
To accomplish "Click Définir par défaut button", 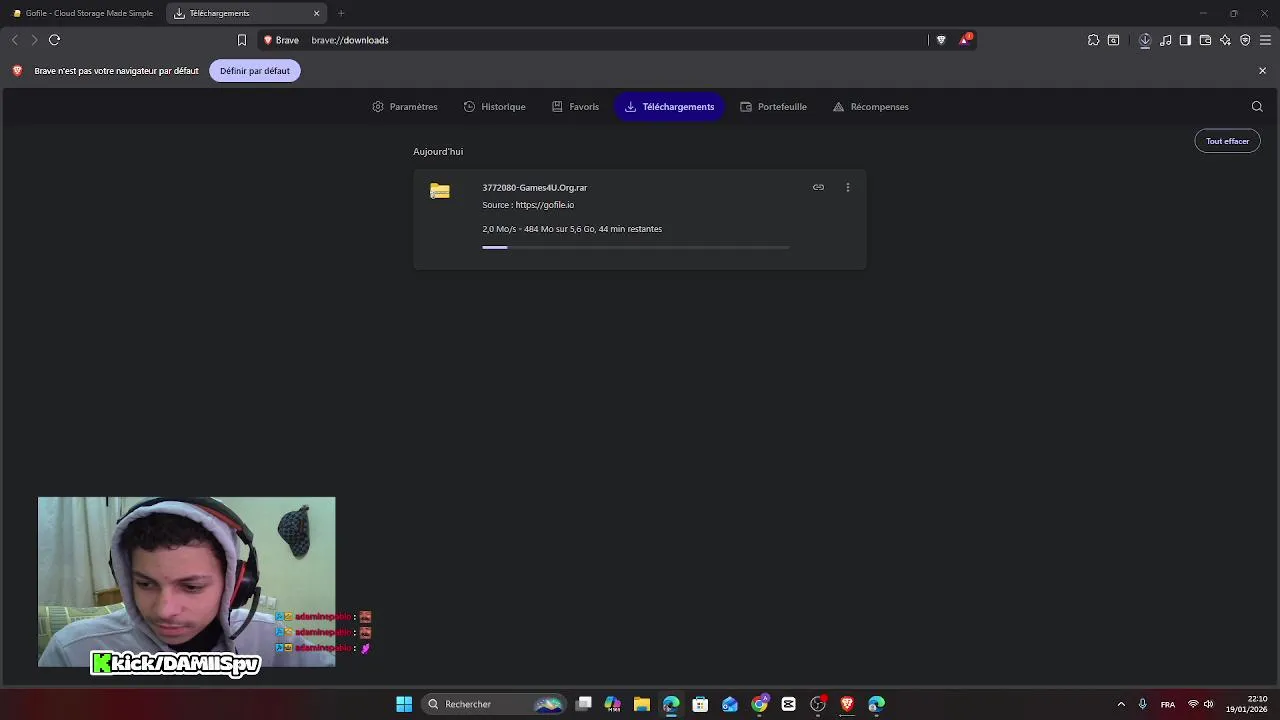I will pos(255,71).
